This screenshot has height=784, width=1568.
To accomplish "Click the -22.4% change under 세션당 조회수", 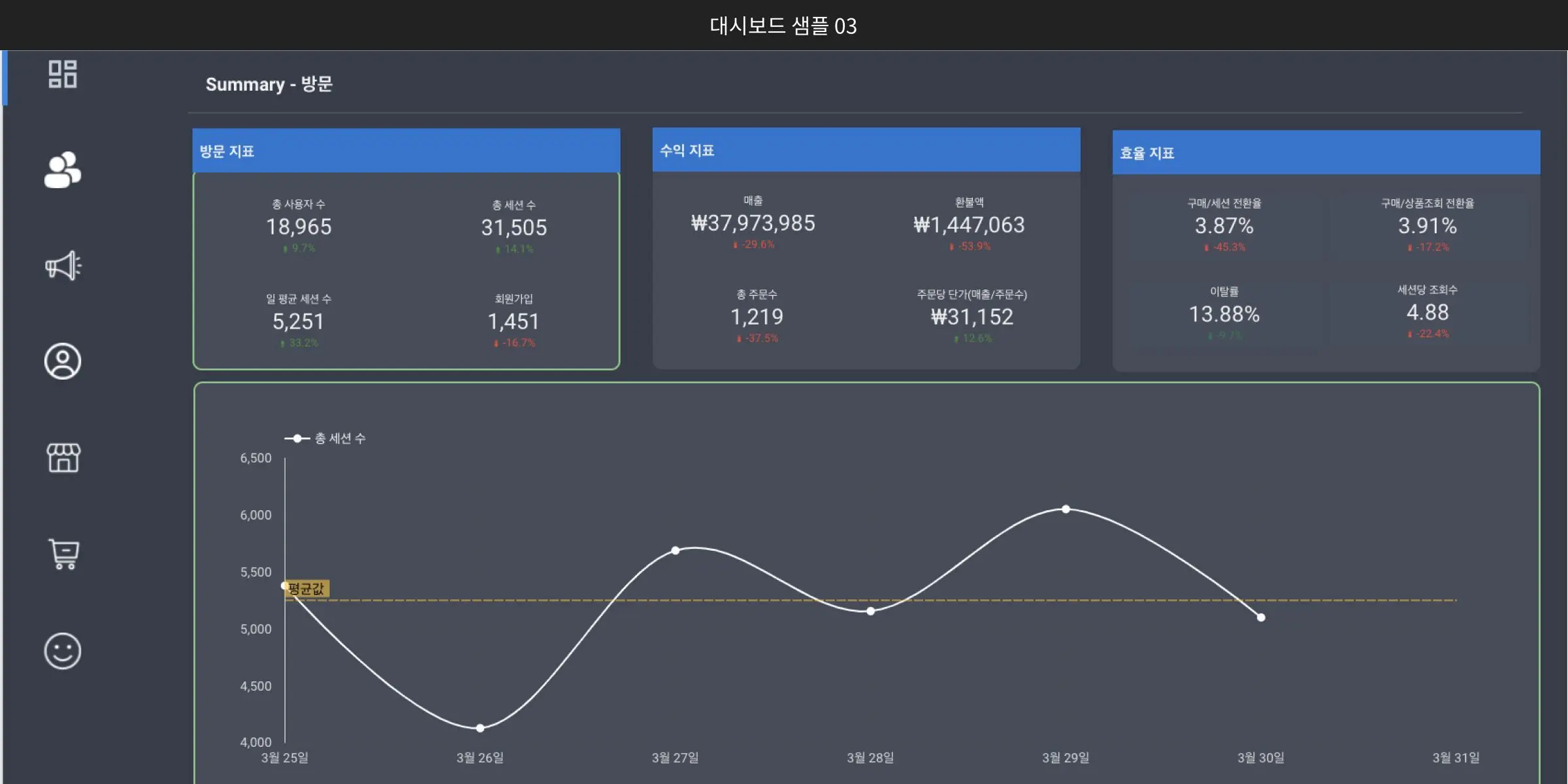I will [1428, 334].
